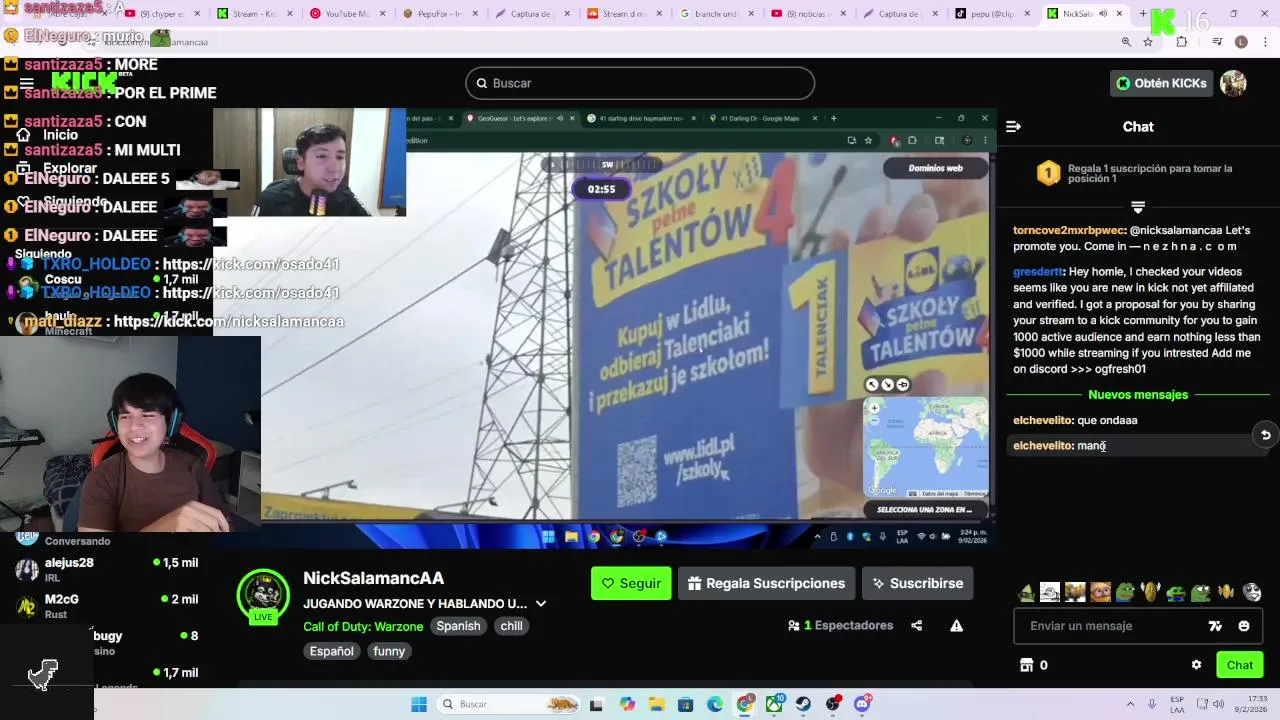
Task: Jump to 'Nuevos mensajes' in chat
Action: tap(1138, 395)
